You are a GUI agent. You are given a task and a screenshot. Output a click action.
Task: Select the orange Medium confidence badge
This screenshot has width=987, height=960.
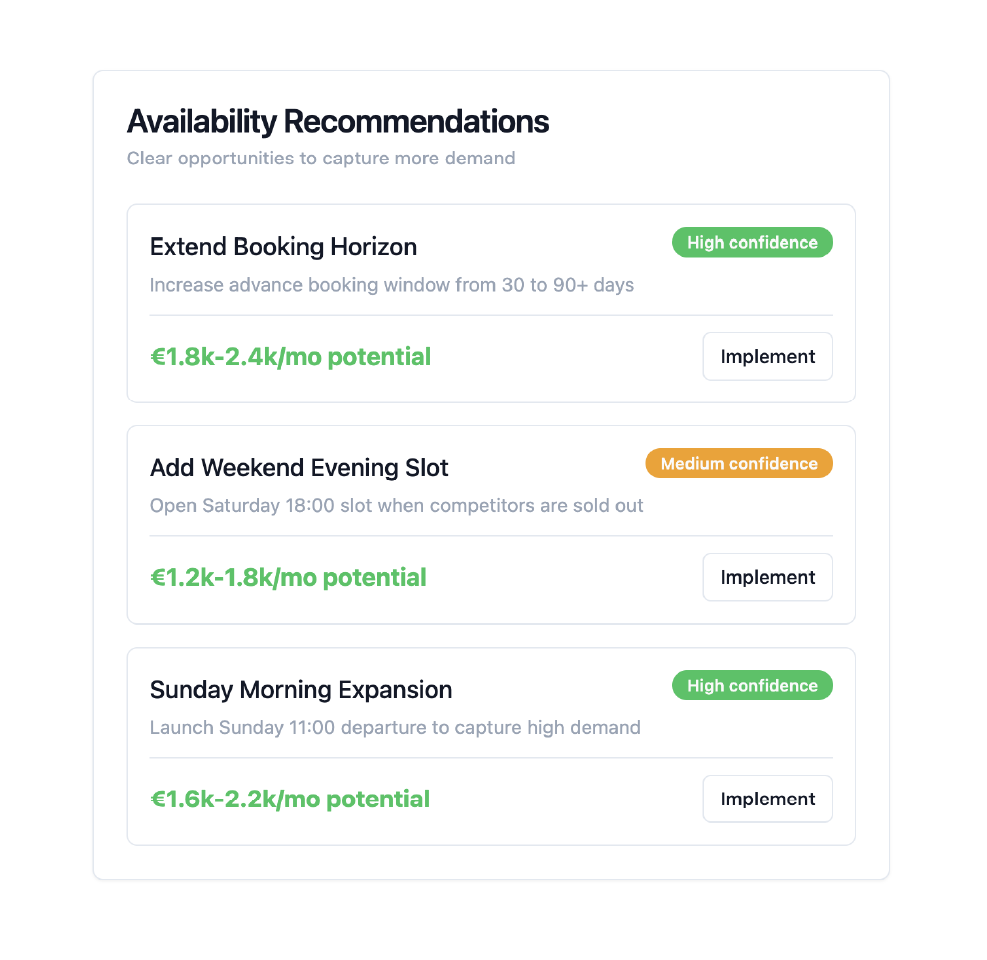(x=738, y=464)
